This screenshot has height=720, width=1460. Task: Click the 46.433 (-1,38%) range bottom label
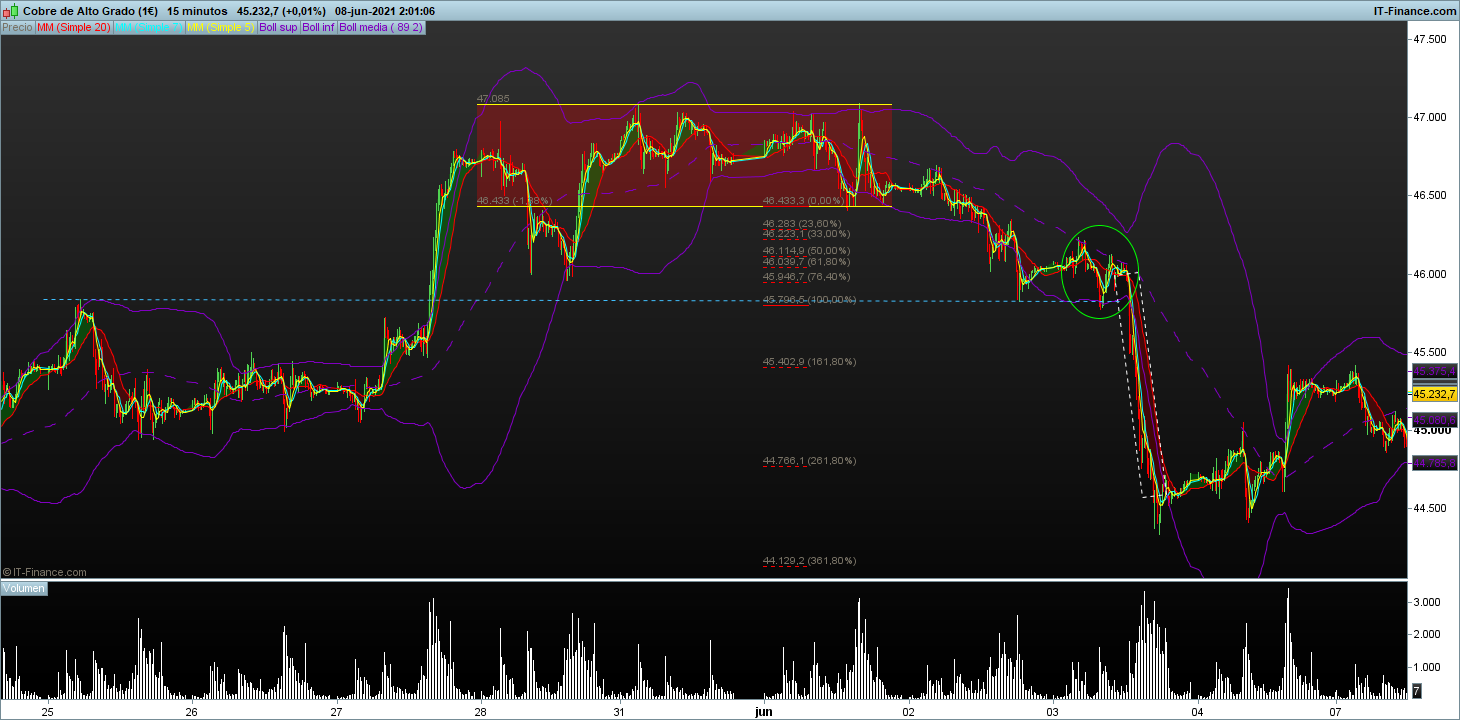[514, 200]
